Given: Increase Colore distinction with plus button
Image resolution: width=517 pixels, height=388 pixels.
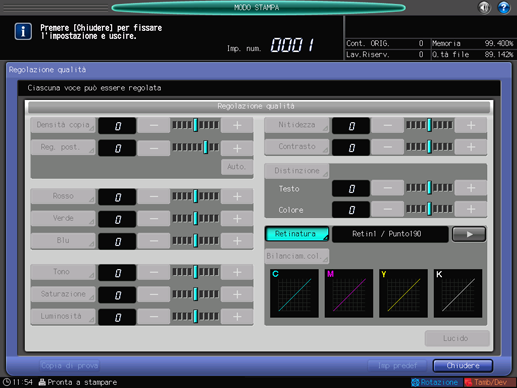Looking at the screenshot, I should (471, 209).
